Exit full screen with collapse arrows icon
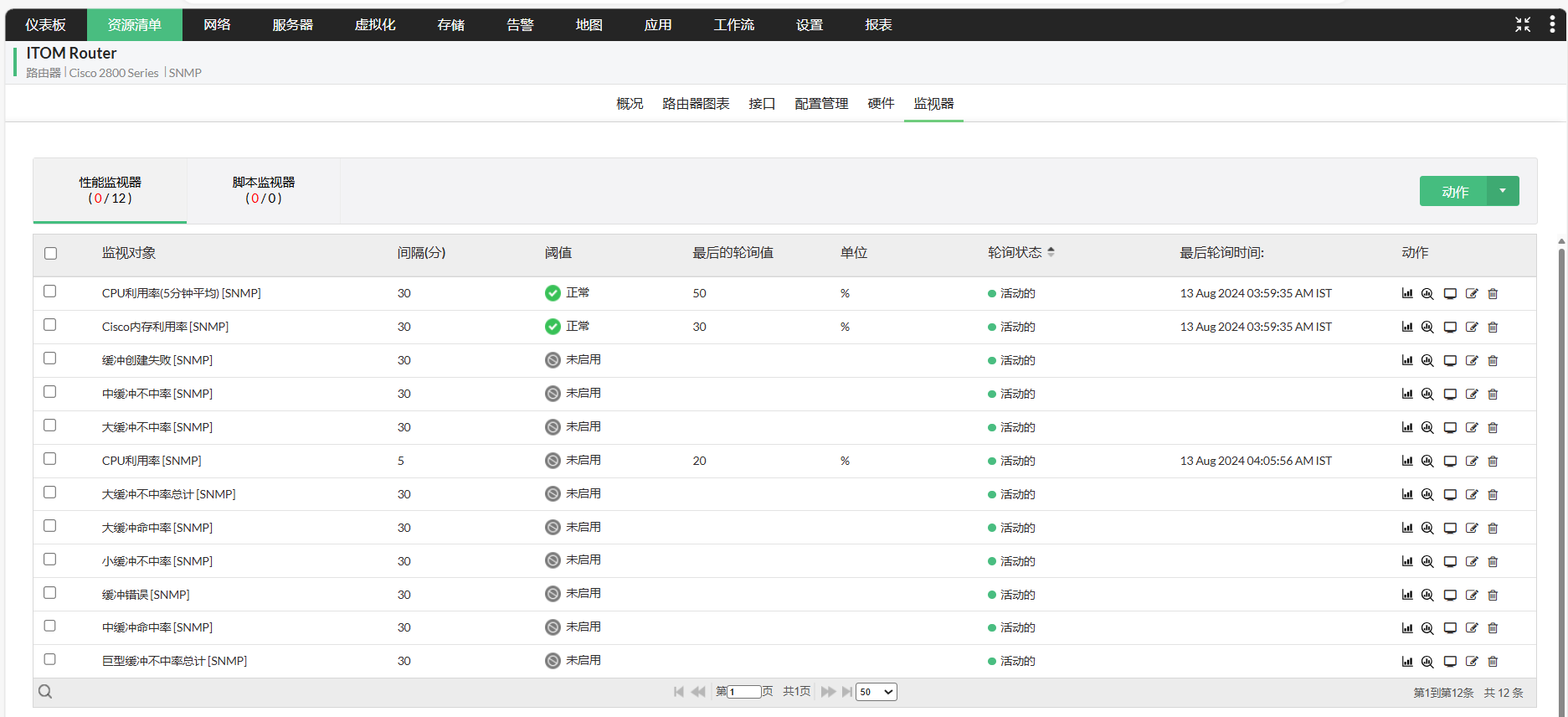 [1523, 24]
